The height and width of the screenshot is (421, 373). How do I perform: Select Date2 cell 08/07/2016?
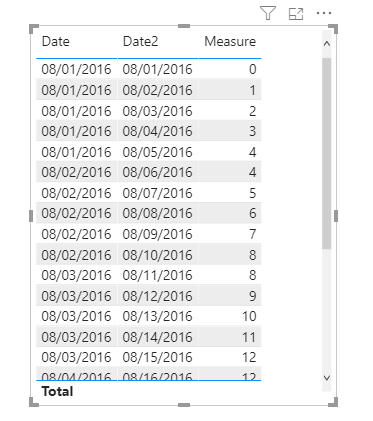tap(157, 193)
